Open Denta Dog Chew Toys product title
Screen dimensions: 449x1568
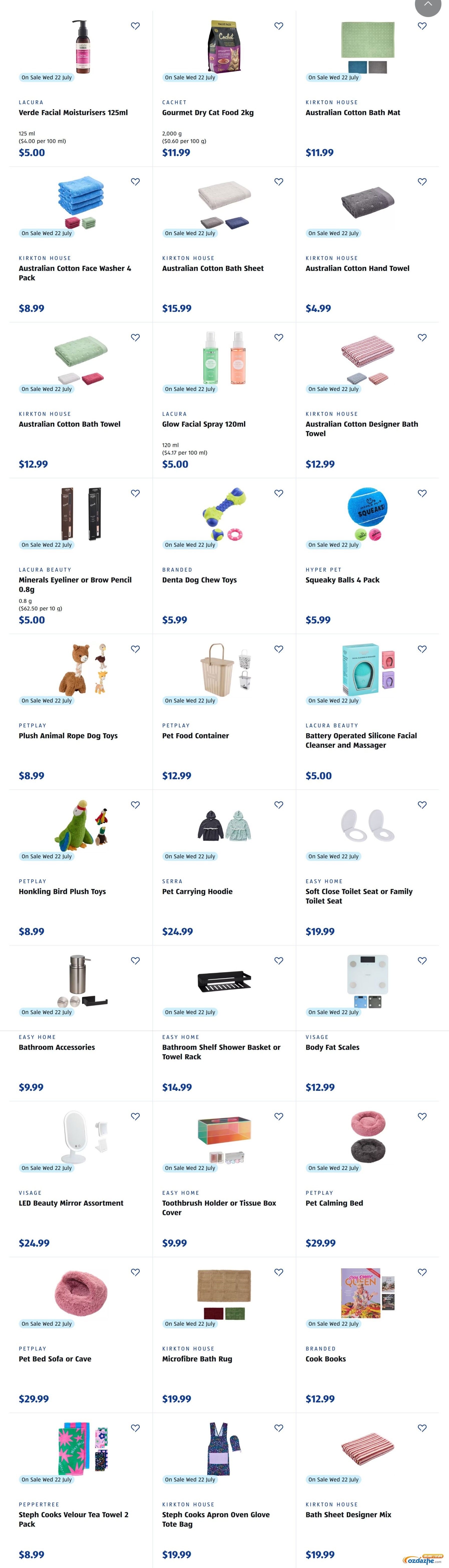(x=199, y=580)
